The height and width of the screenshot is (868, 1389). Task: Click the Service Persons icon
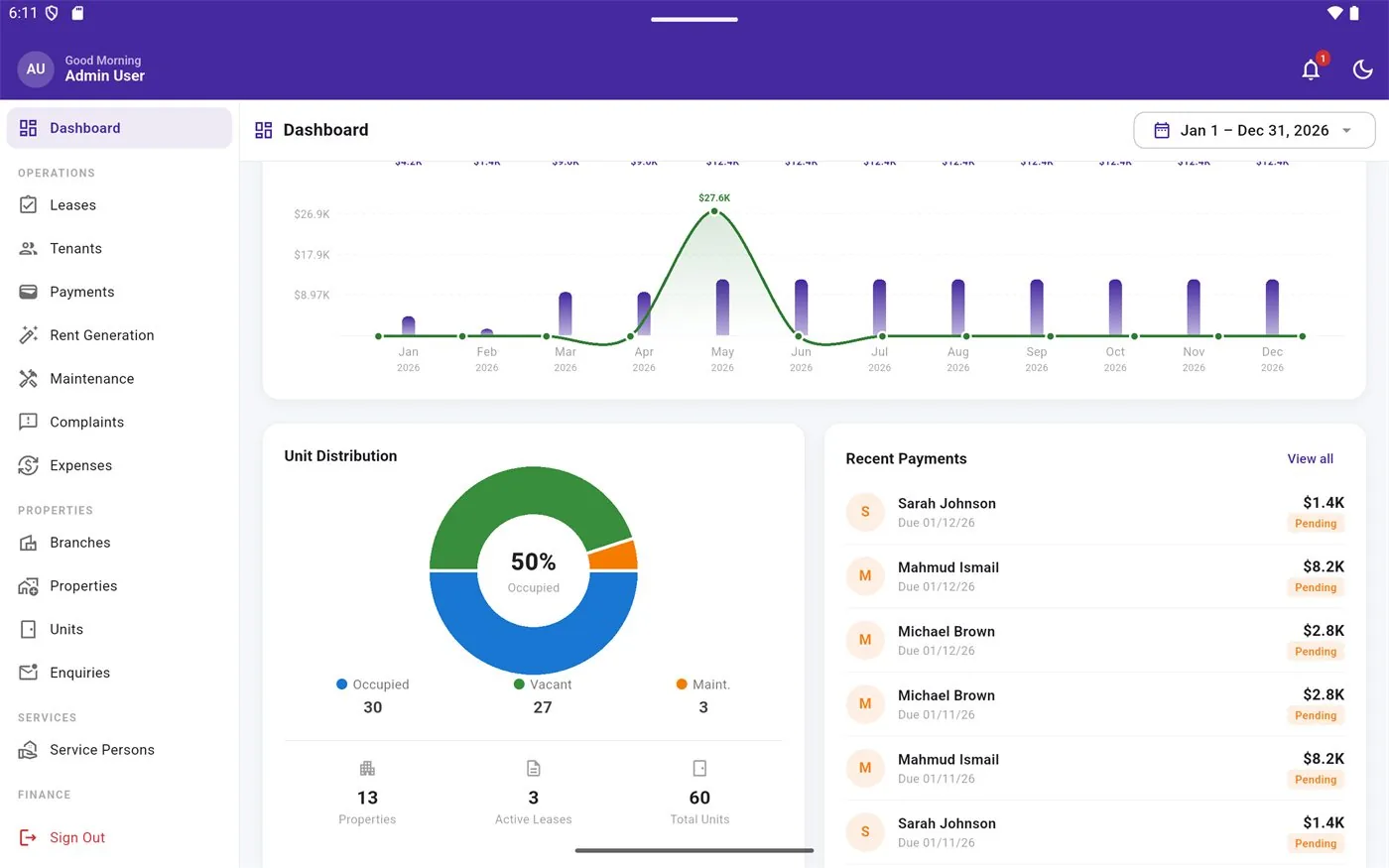click(x=29, y=750)
